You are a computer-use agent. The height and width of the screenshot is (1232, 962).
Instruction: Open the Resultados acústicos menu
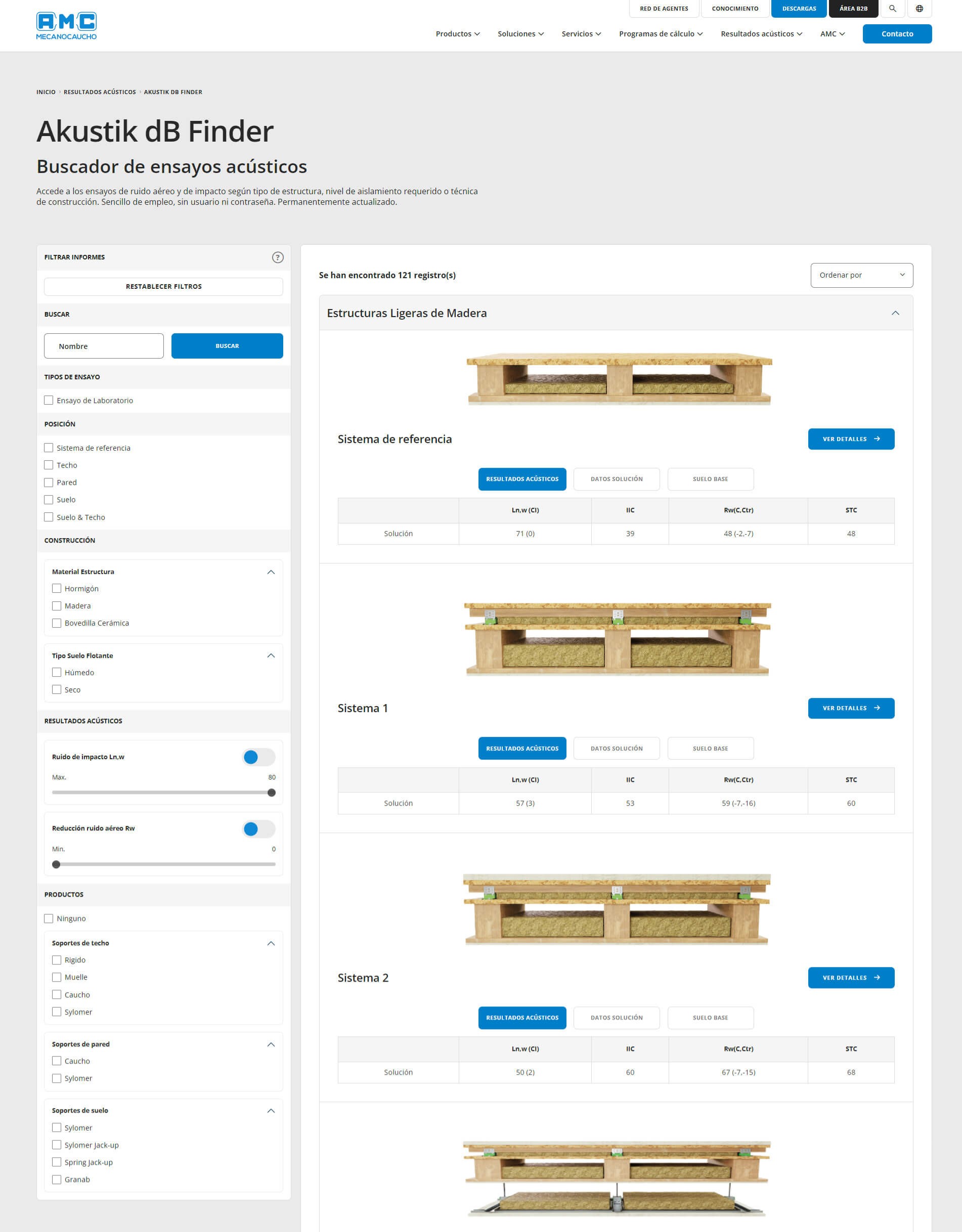pos(761,34)
